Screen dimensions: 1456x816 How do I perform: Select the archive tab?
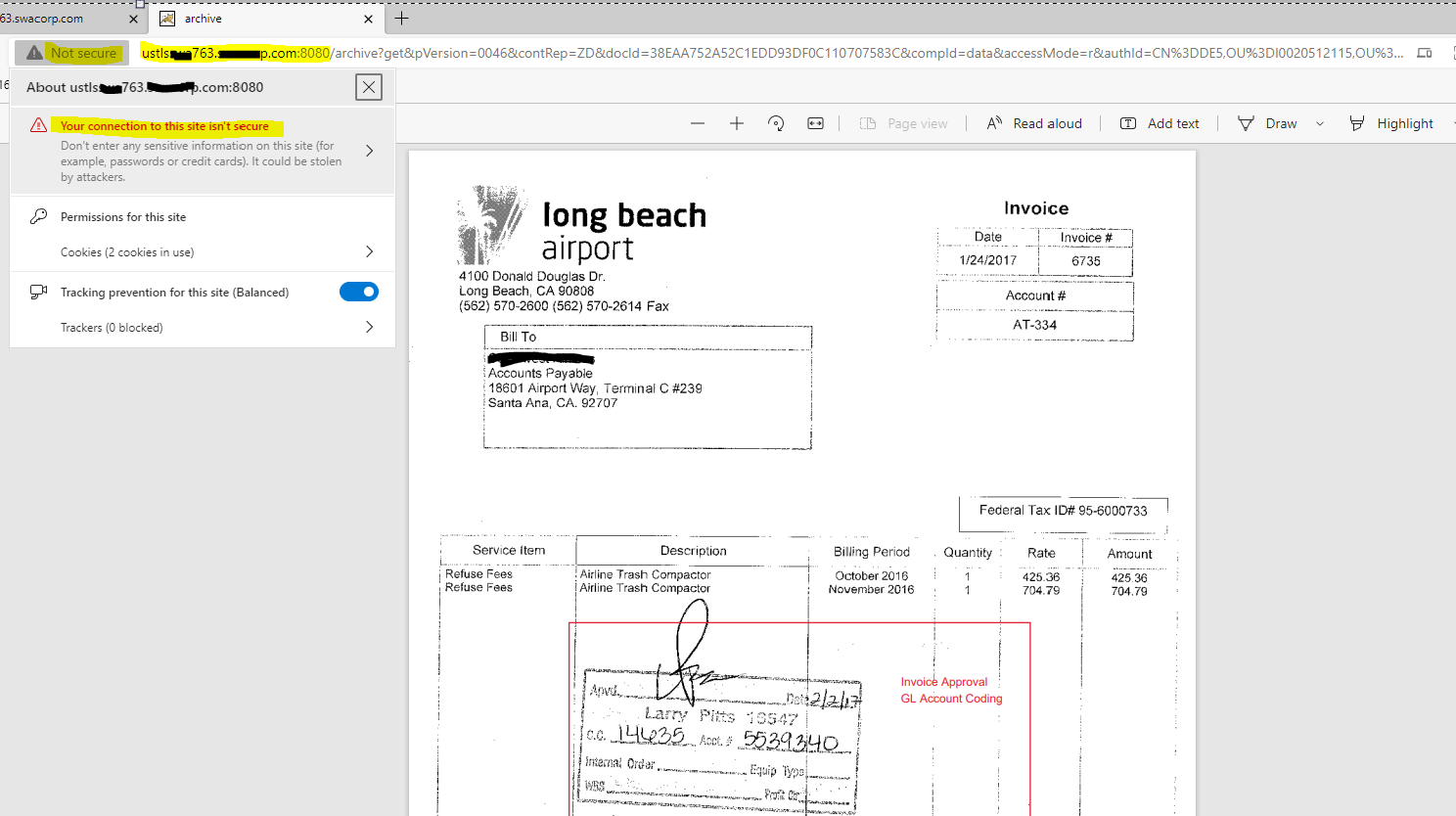pyautogui.click(x=266, y=19)
